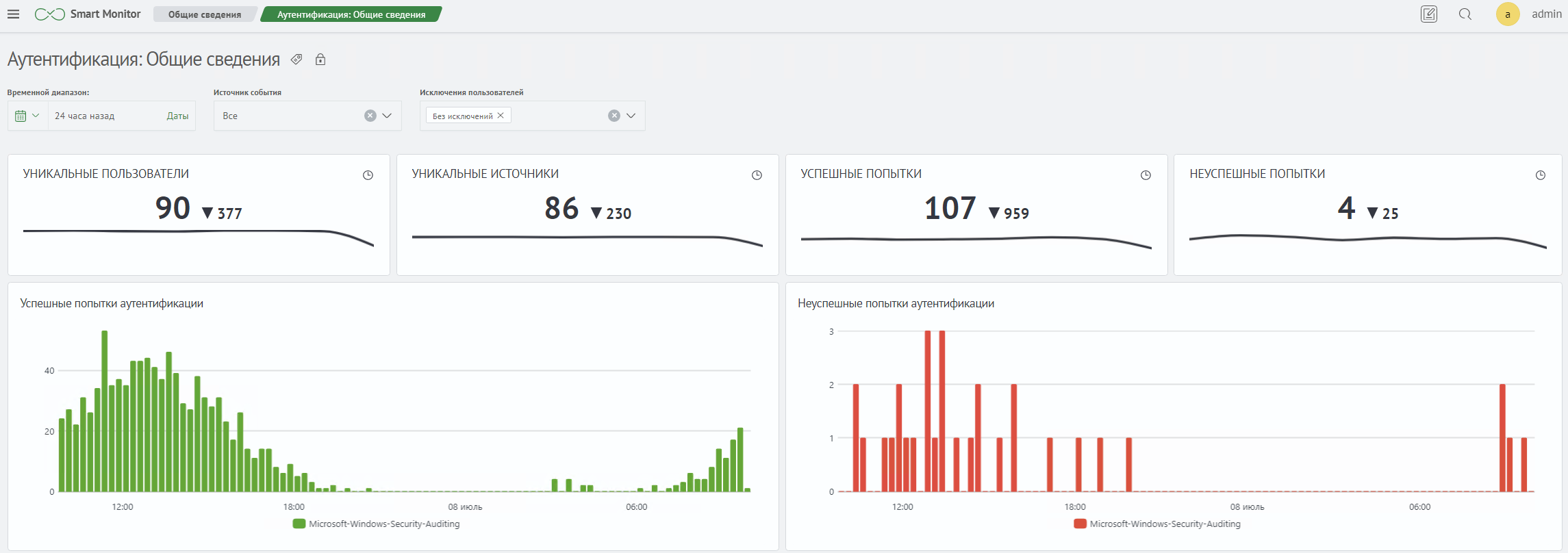1568x553 pixels.
Task: Select the Аутентификация: Общие сведения breadcrumb
Action: tap(351, 14)
